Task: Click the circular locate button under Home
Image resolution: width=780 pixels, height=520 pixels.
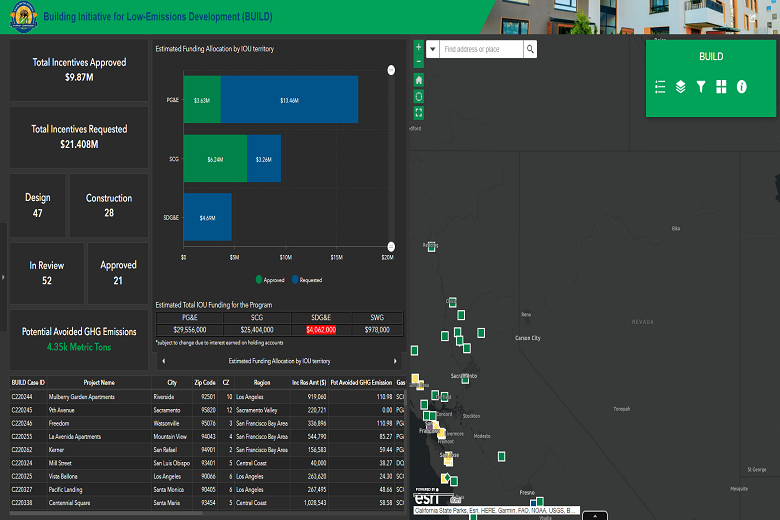Action: click(418, 97)
